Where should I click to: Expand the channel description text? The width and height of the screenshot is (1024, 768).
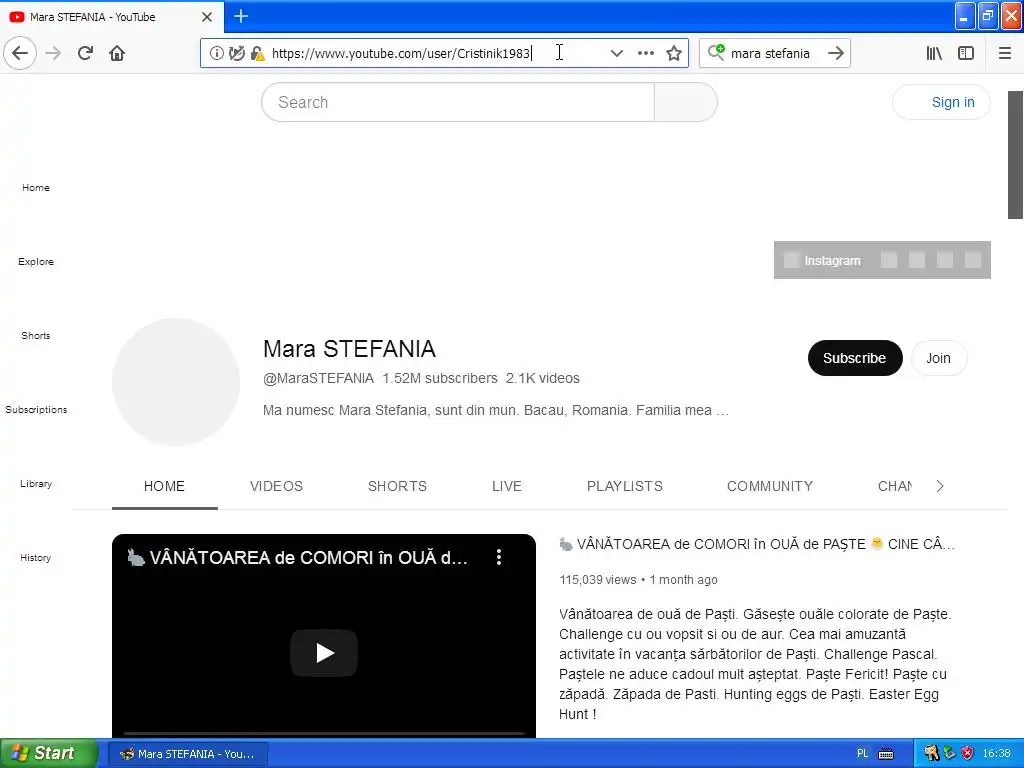pyautogui.click(x=496, y=410)
